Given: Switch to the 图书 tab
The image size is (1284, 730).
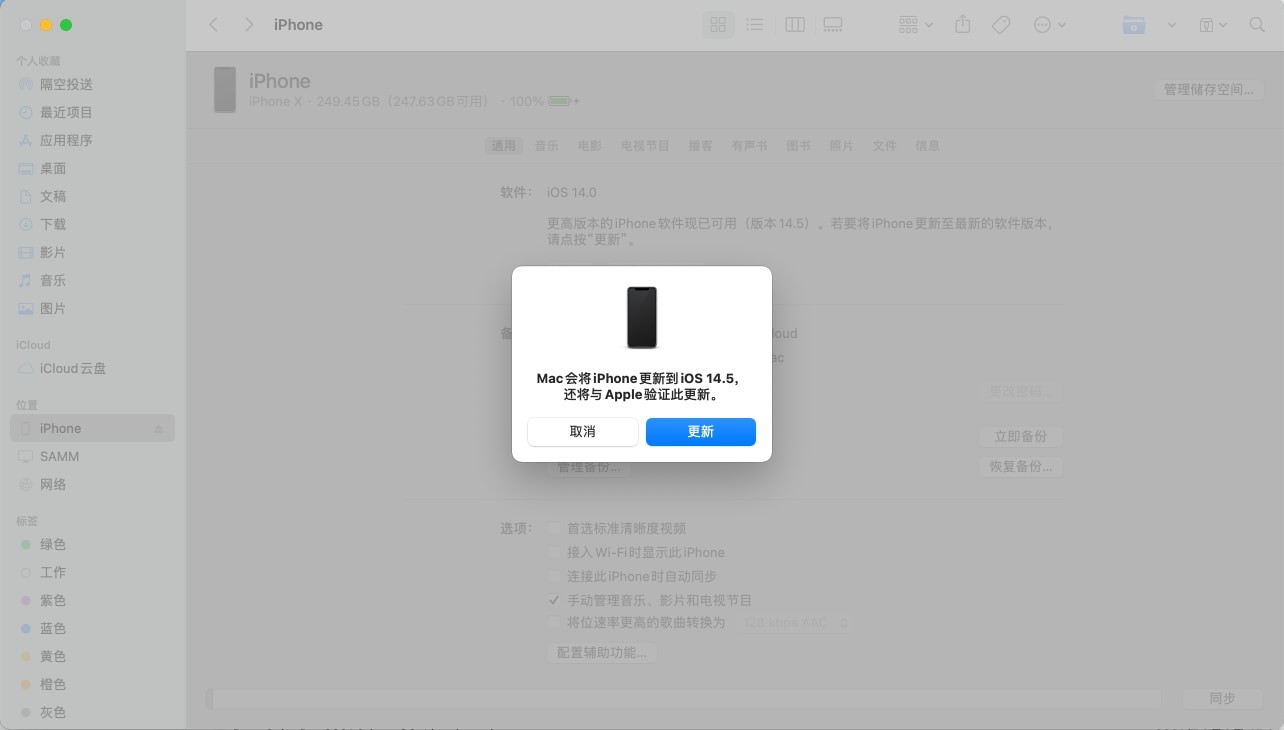Looking at the screenshot, I should tap(798, 145).
